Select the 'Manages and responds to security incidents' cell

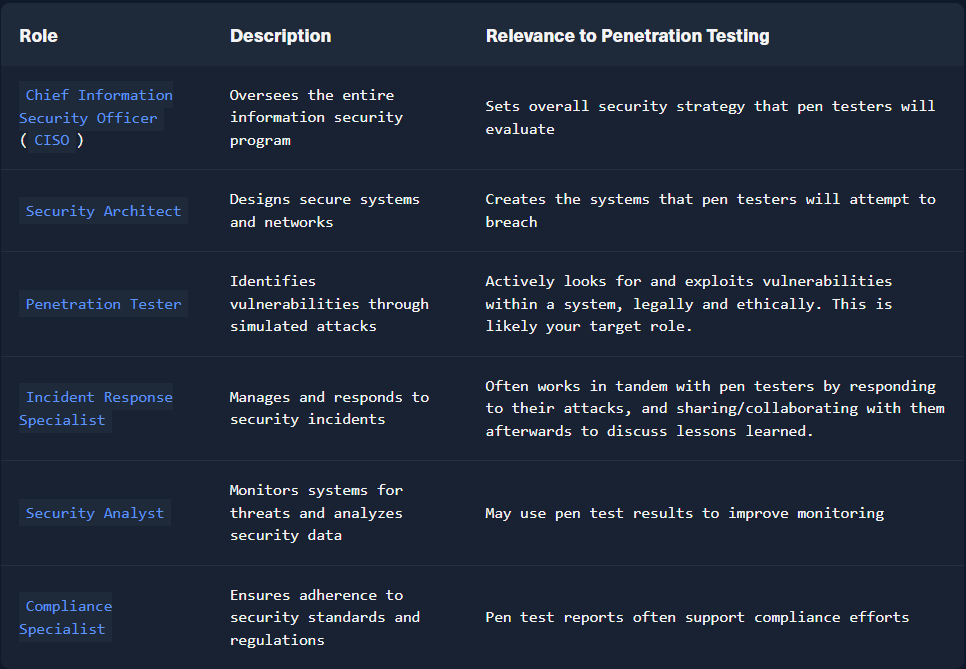tap(329, 408)
